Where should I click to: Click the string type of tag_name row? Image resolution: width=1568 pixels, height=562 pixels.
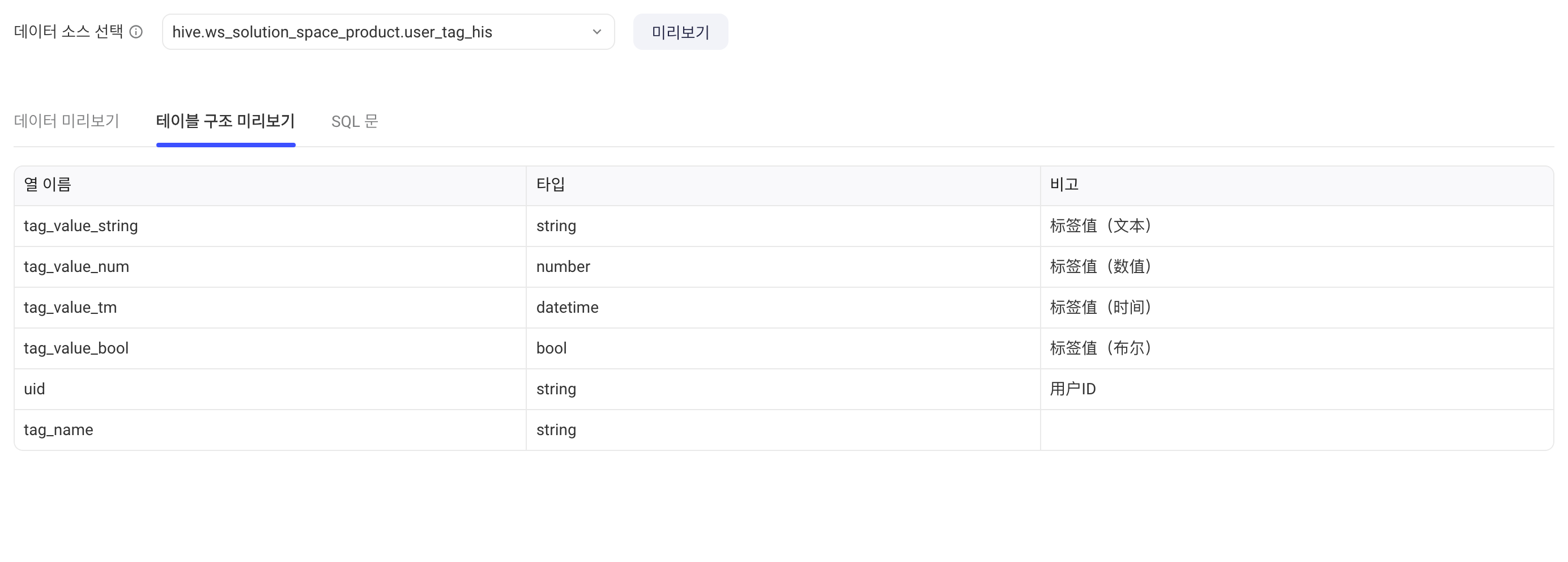pos(783,430)
